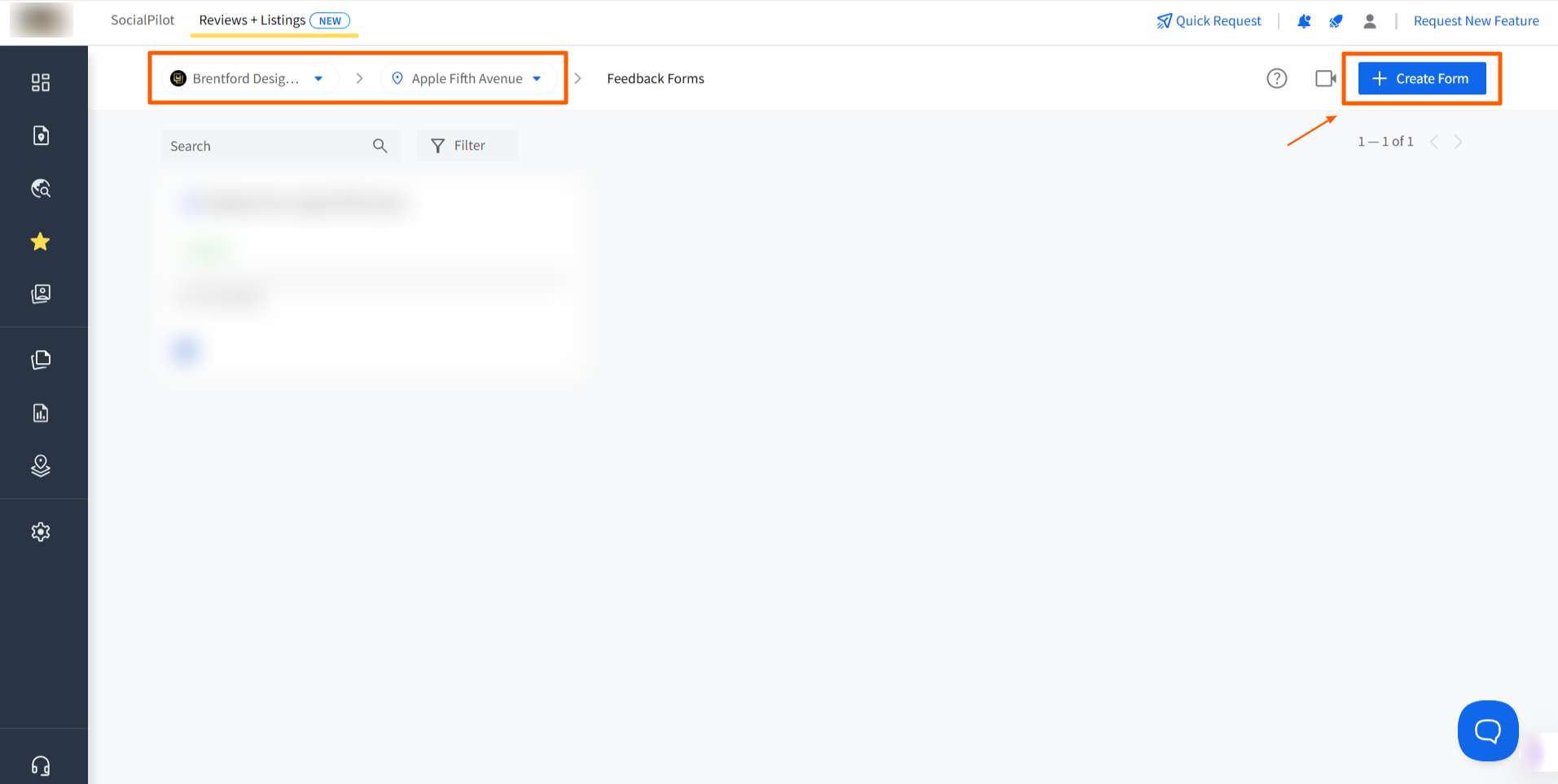1558x784 pixels.
Task: Open the user profile icon
Action: pyautogui.click(x=1370, y=21)
